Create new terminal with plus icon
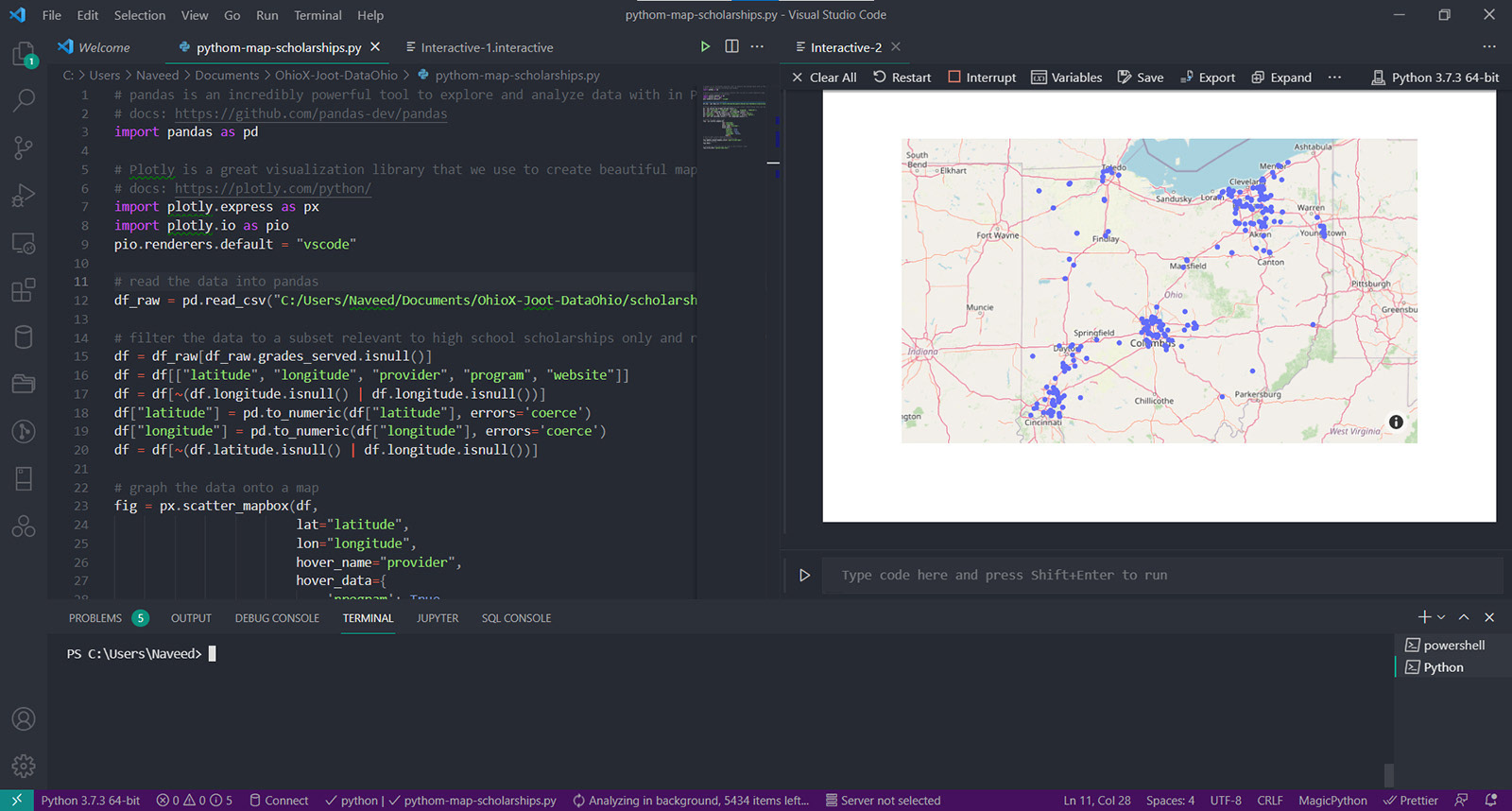The image size is (1512, 811). click(x=1424, y=617)
